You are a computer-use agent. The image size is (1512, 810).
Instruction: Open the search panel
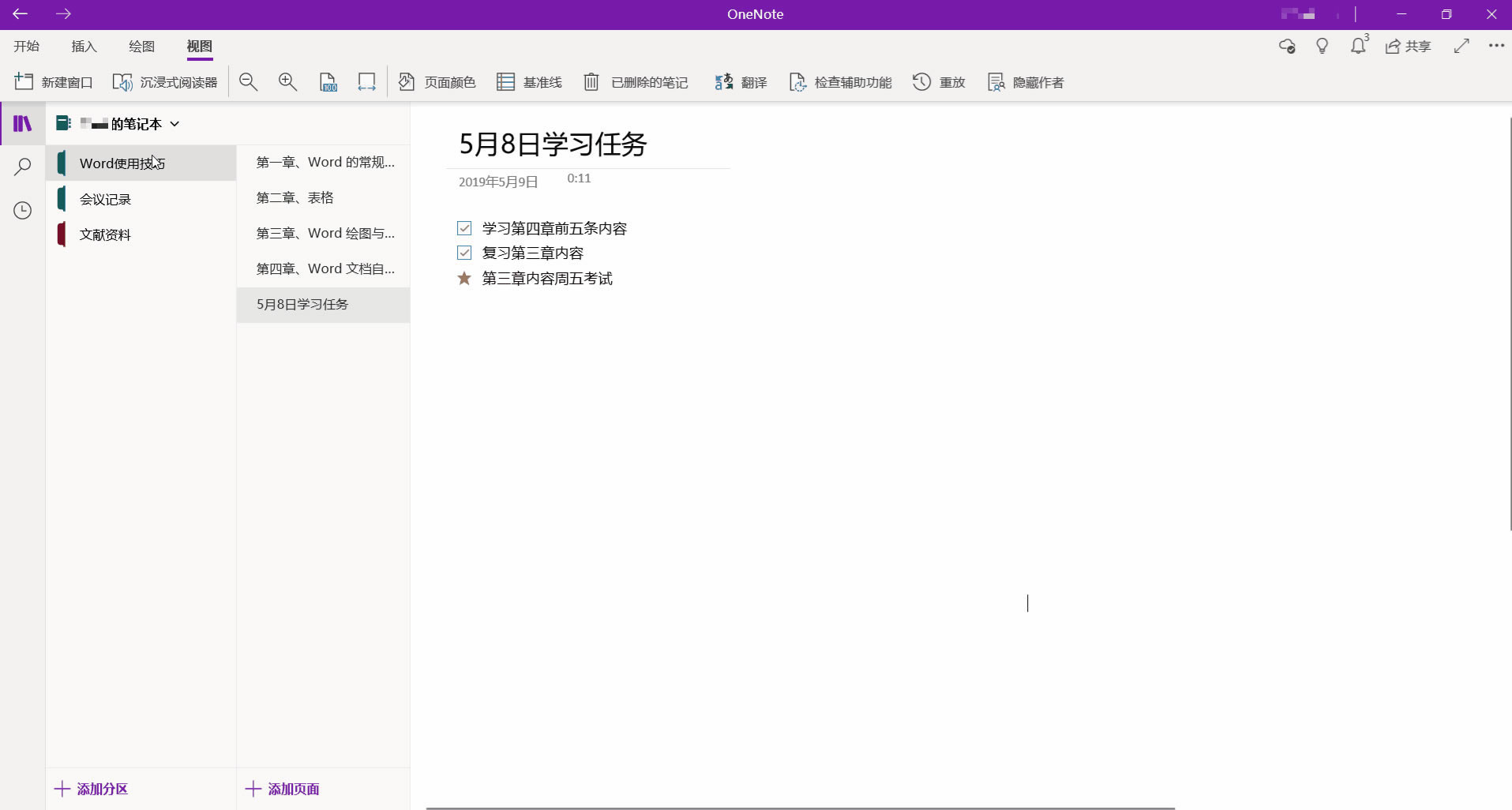[x=22, y=167]
